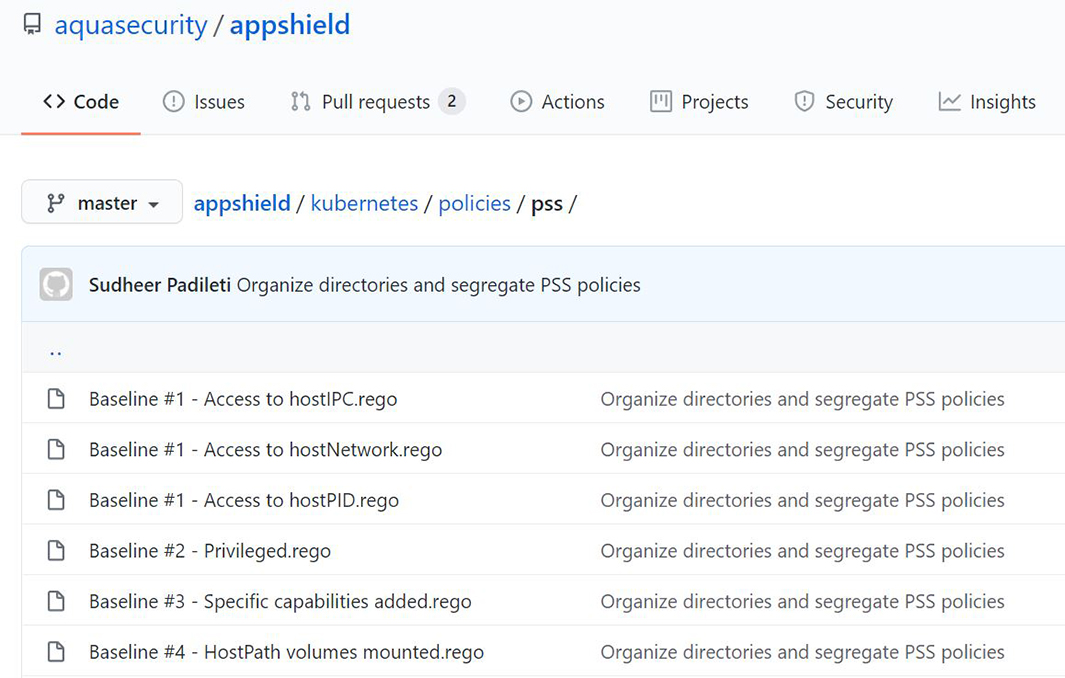This screenshot has height=678, width=1065.
Task: Open the aquasecurity owner link
Action: 130,25
